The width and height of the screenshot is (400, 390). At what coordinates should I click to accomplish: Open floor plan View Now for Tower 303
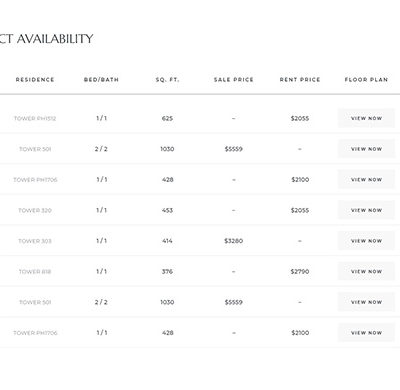[x=366, y=241]
